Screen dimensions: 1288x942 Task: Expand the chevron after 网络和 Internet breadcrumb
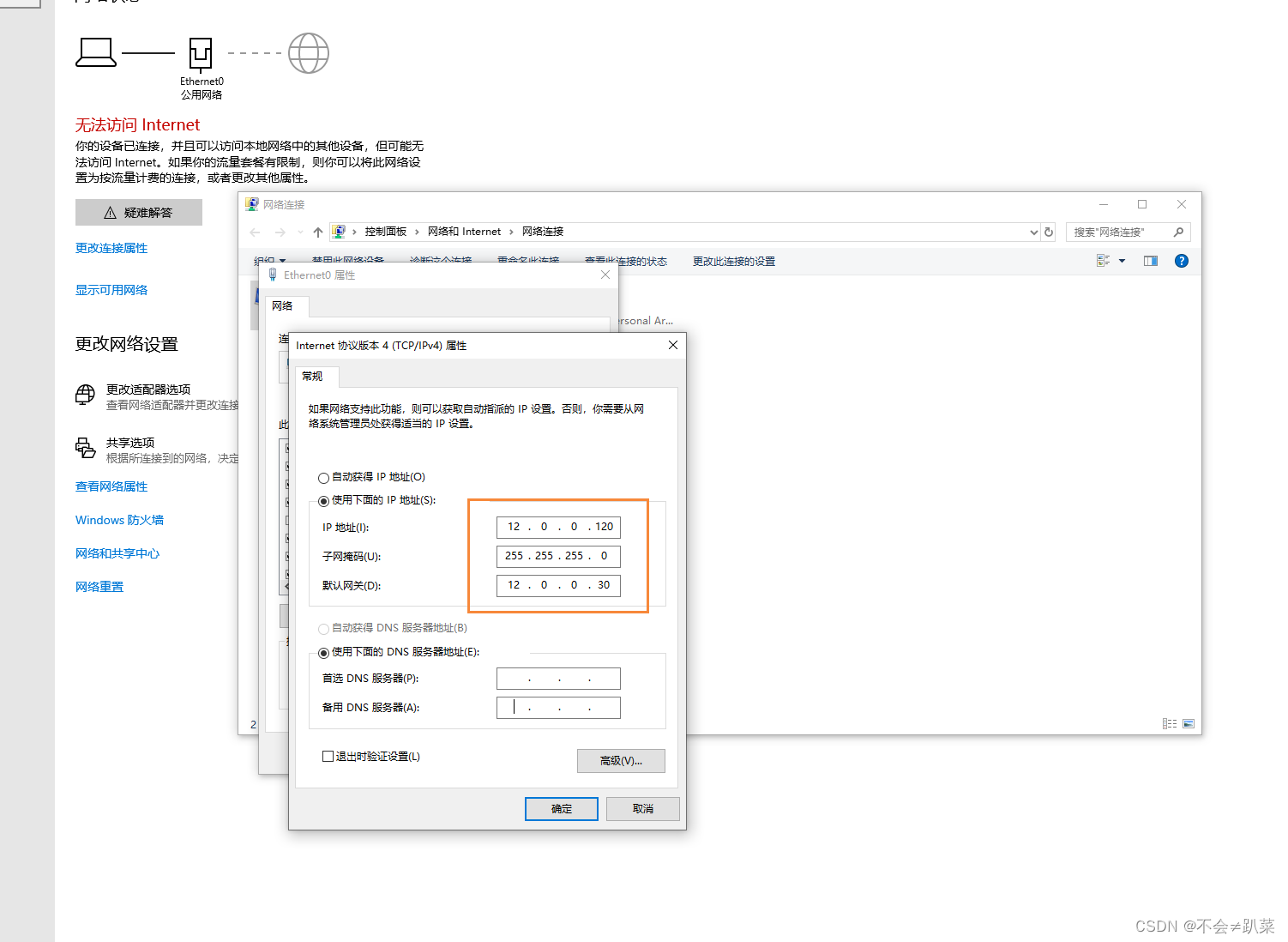coord(512,232)
